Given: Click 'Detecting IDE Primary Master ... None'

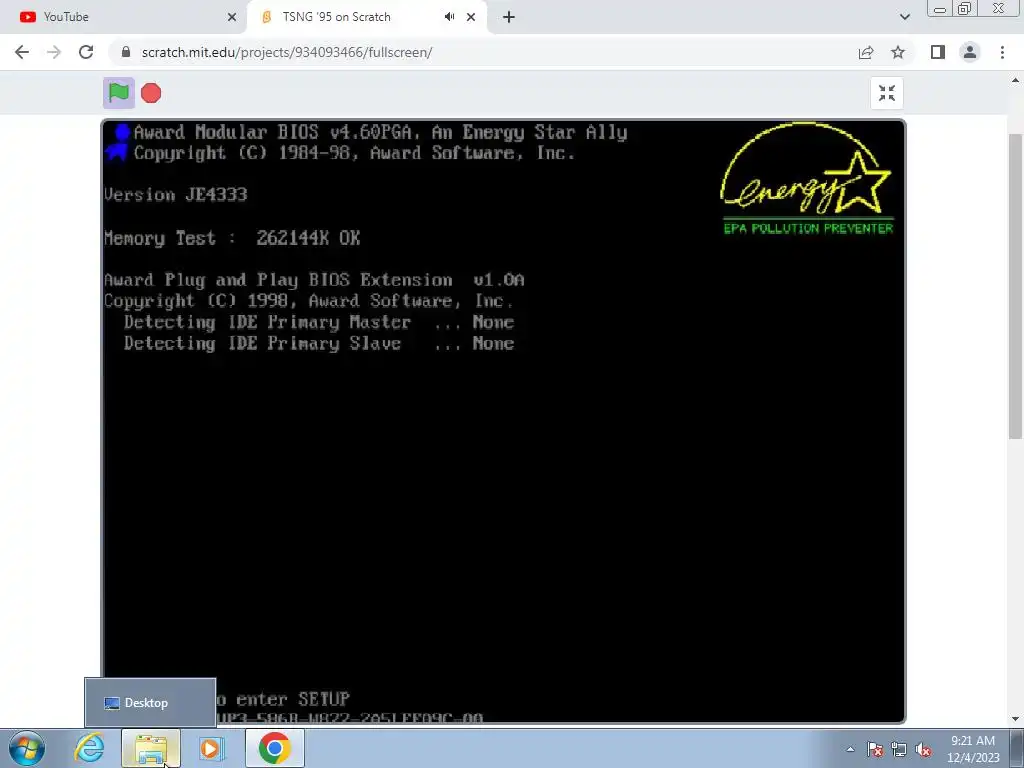Looking at the screenshot, I should pyautogui.click(x=319, y=323).
